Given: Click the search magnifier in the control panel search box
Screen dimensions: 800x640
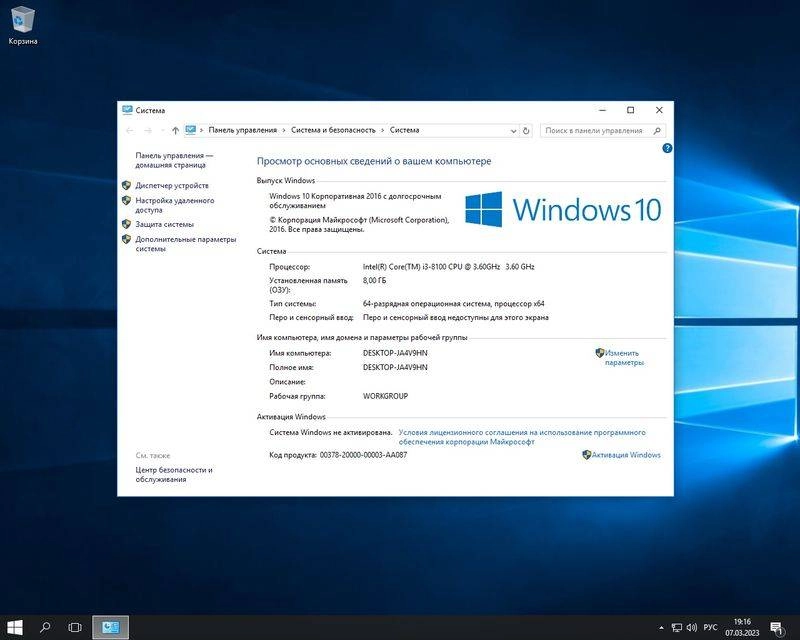Looking at the screenshot, I should point(657,131).
